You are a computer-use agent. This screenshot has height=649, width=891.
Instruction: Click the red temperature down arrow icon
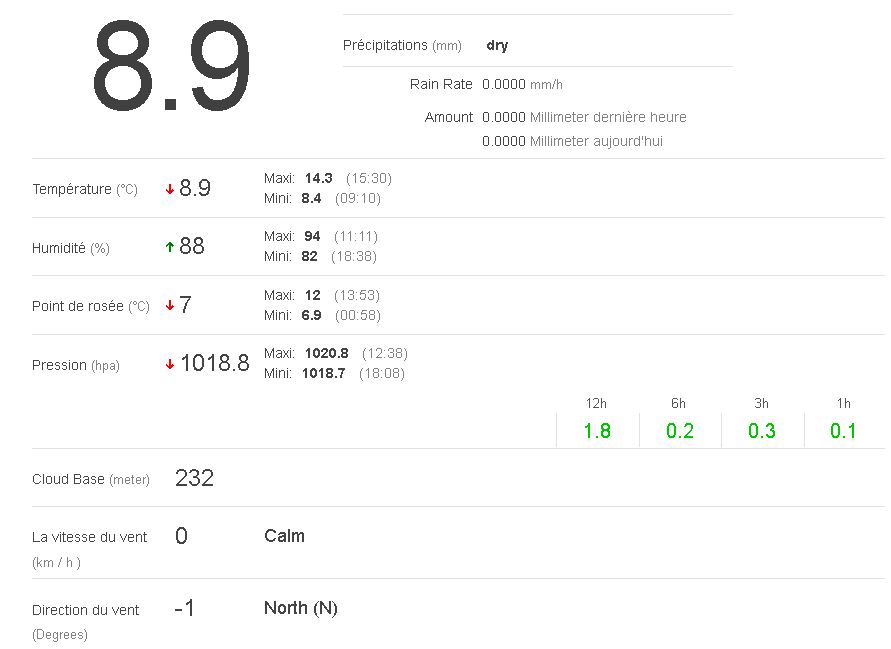(x=170, y=189)
